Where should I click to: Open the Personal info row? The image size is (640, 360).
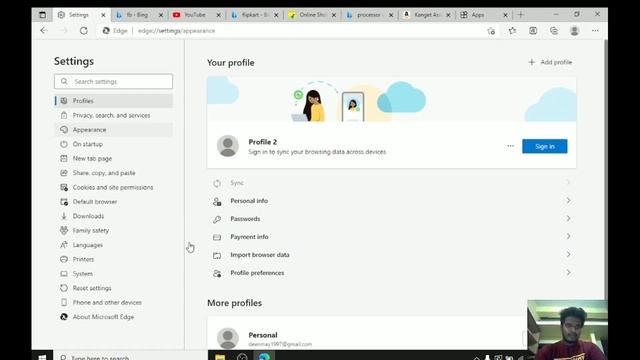[x=391, y=201]
